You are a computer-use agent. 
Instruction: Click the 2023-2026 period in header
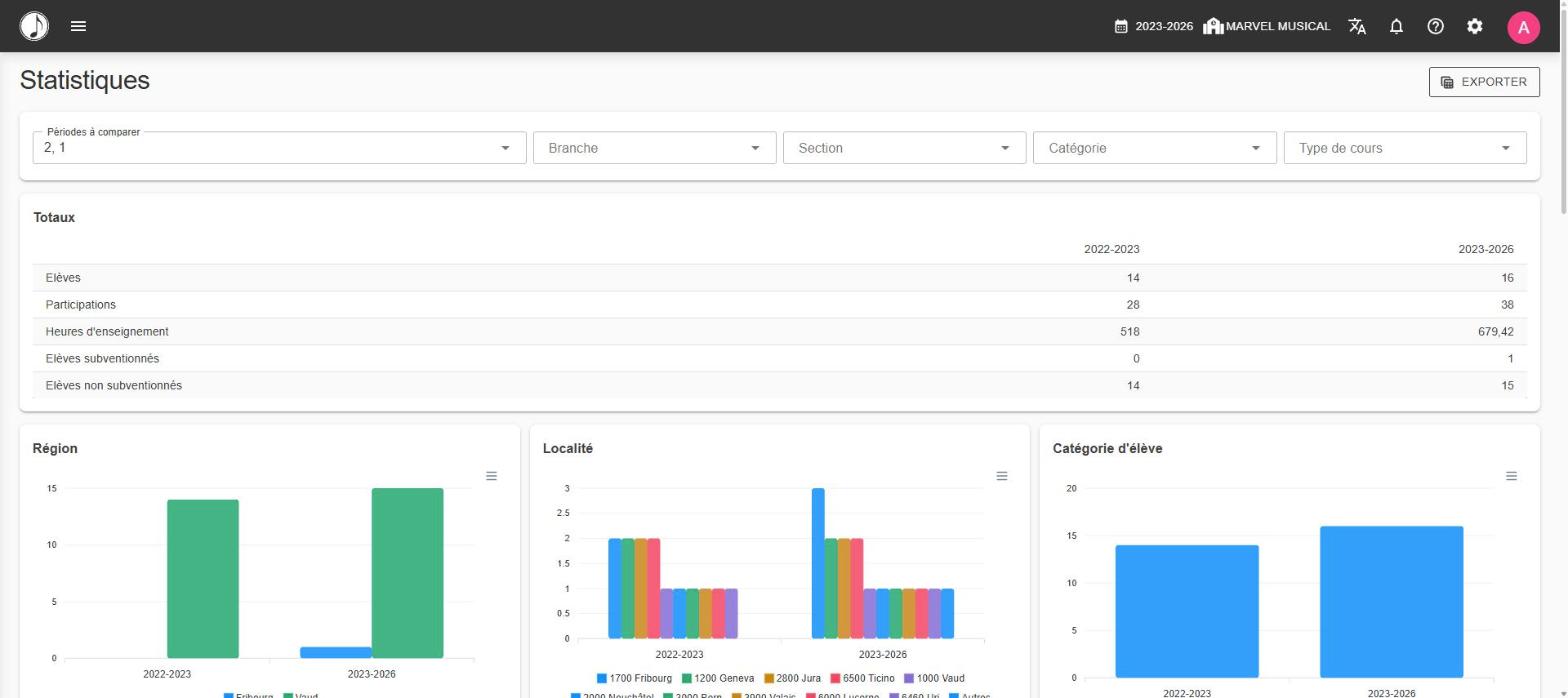[1164, 26]
